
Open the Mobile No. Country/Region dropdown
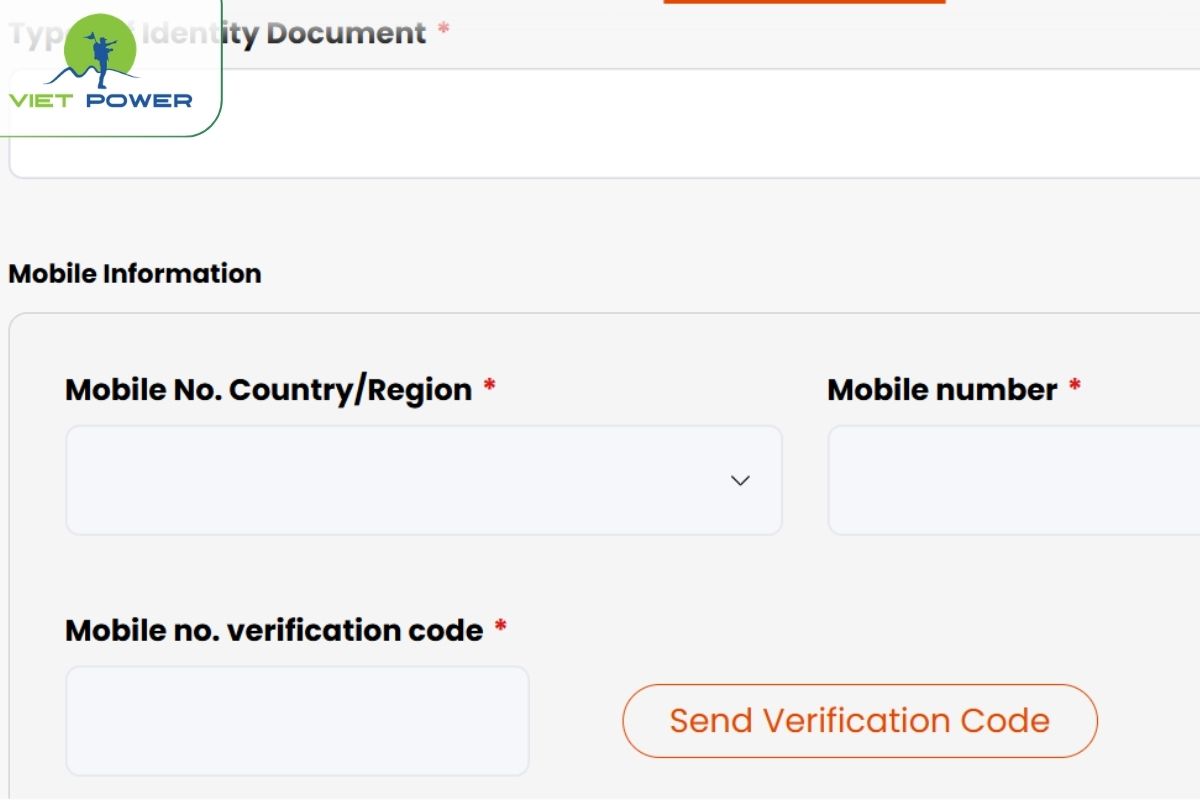(x=424, y=480)
